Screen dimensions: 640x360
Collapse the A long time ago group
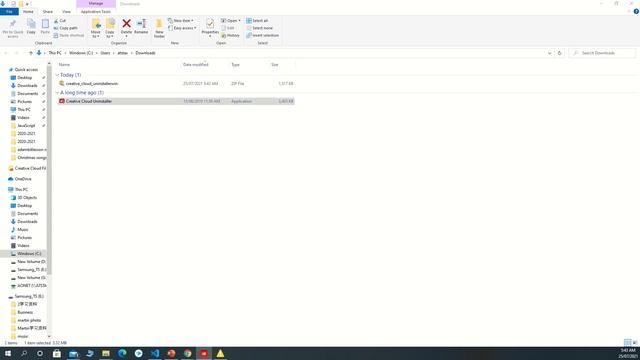pos(57,93)
